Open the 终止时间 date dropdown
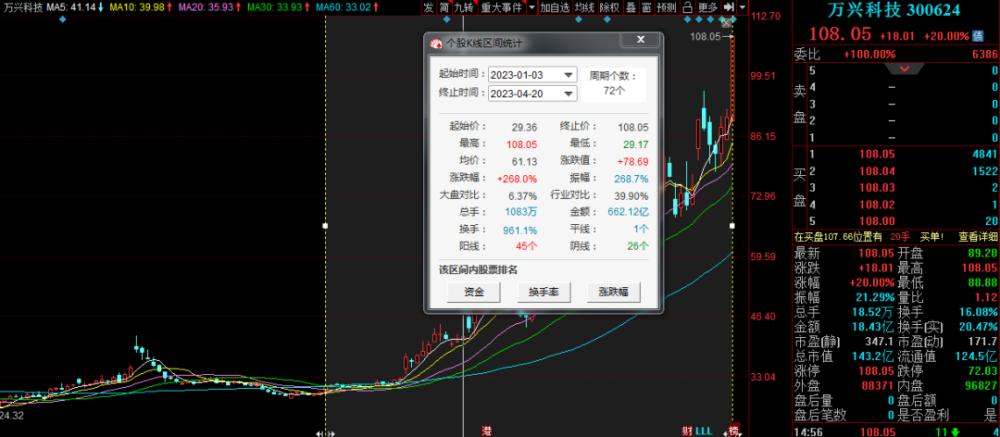Screen dimensions: 1000x437 (568, 94)
